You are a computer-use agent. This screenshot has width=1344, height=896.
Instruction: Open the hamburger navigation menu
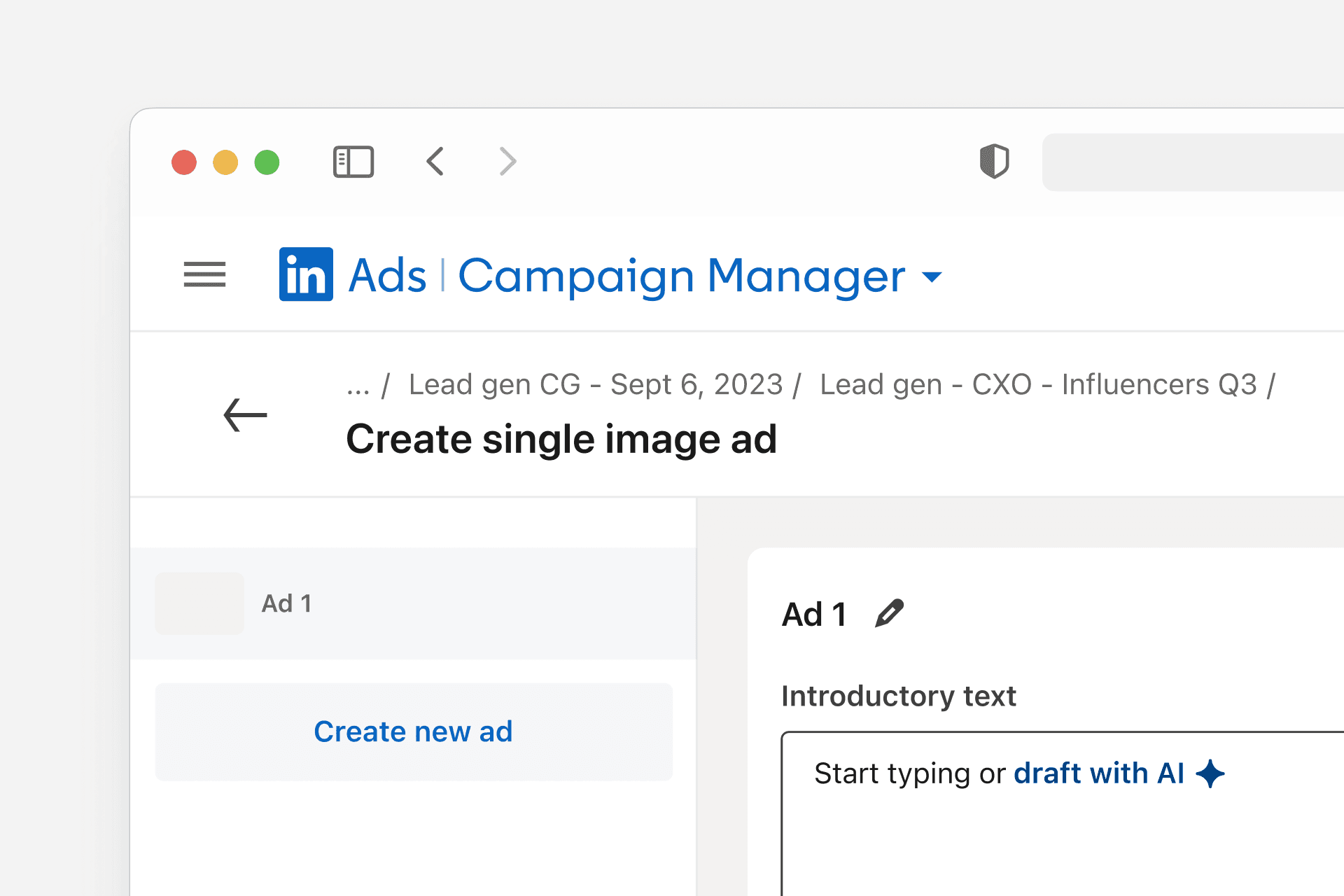tap(204, 274)
